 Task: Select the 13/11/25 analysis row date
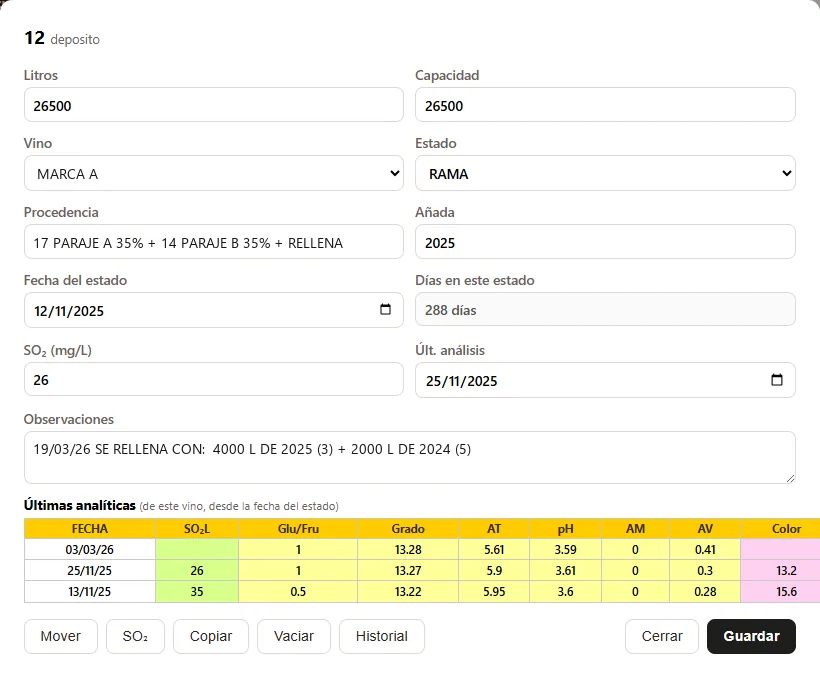89,591
